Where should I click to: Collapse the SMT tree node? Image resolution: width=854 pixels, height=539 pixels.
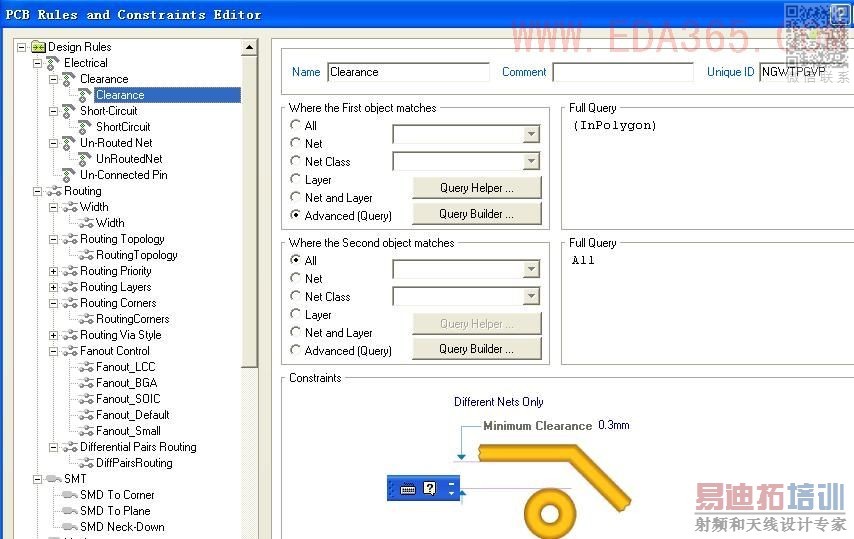point(37,479)
